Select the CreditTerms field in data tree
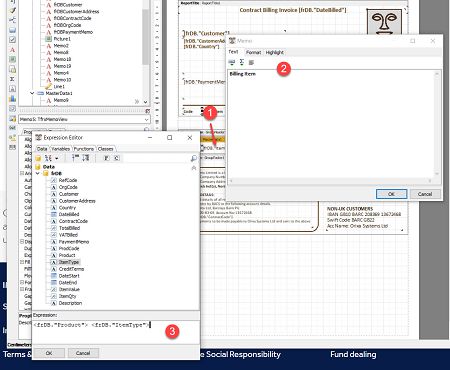Viewport: 450px width, 370px height. point(71,269)
